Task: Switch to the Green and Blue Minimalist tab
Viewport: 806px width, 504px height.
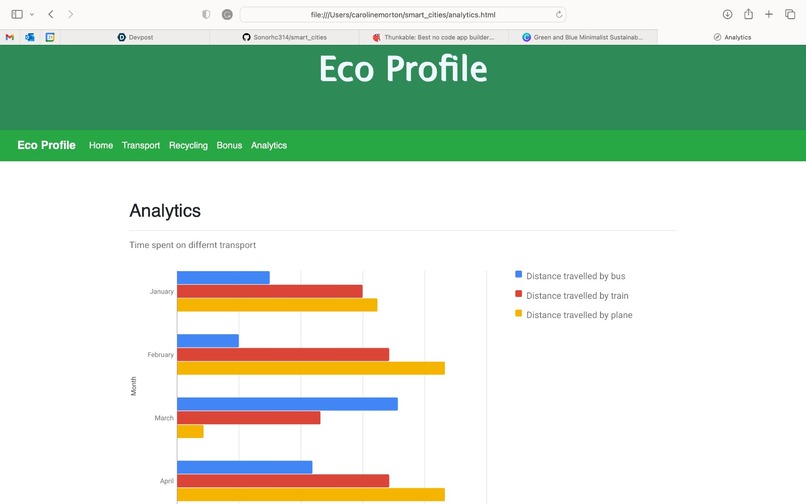Action: click(582, 37)
